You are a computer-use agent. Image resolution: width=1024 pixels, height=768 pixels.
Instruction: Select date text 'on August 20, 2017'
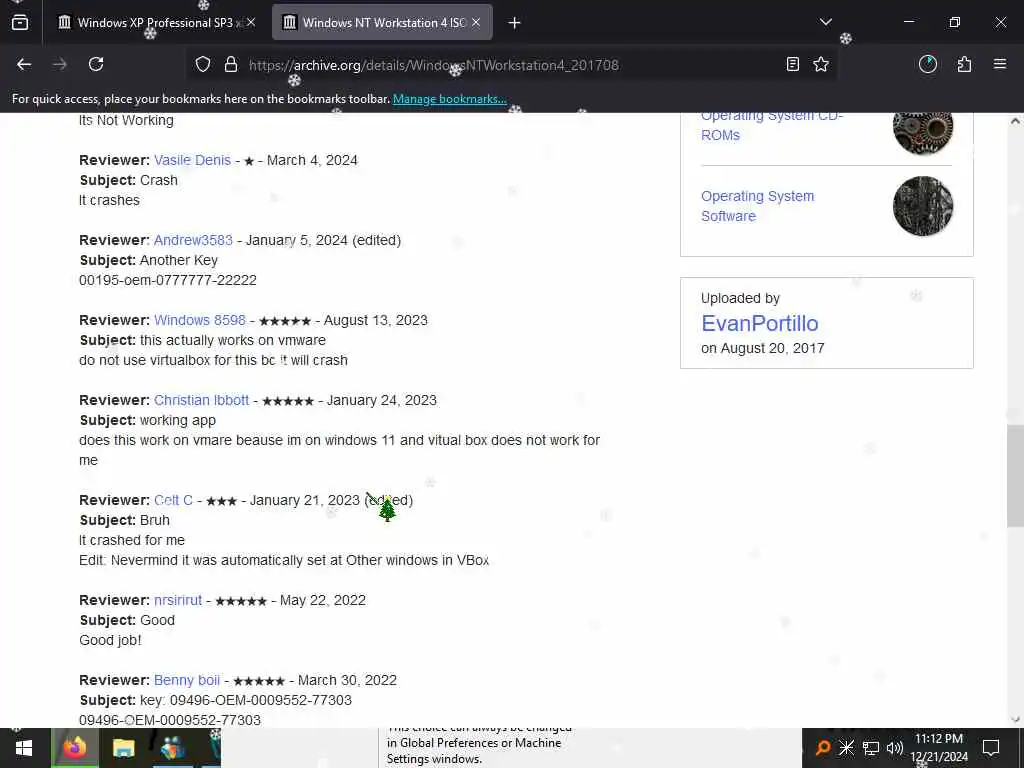(x=763, y=348)
